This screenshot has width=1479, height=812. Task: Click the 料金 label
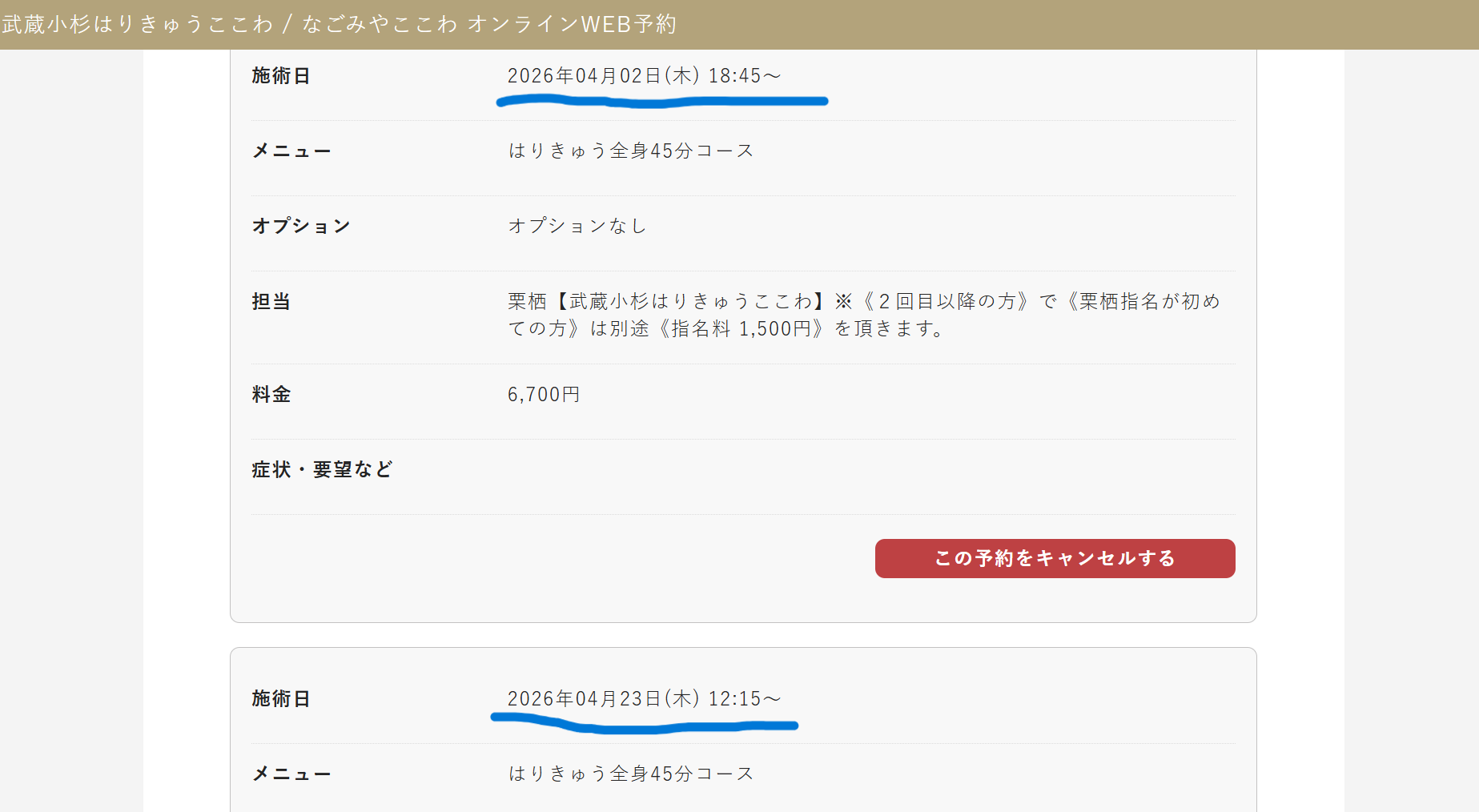[x=271, y=395]
